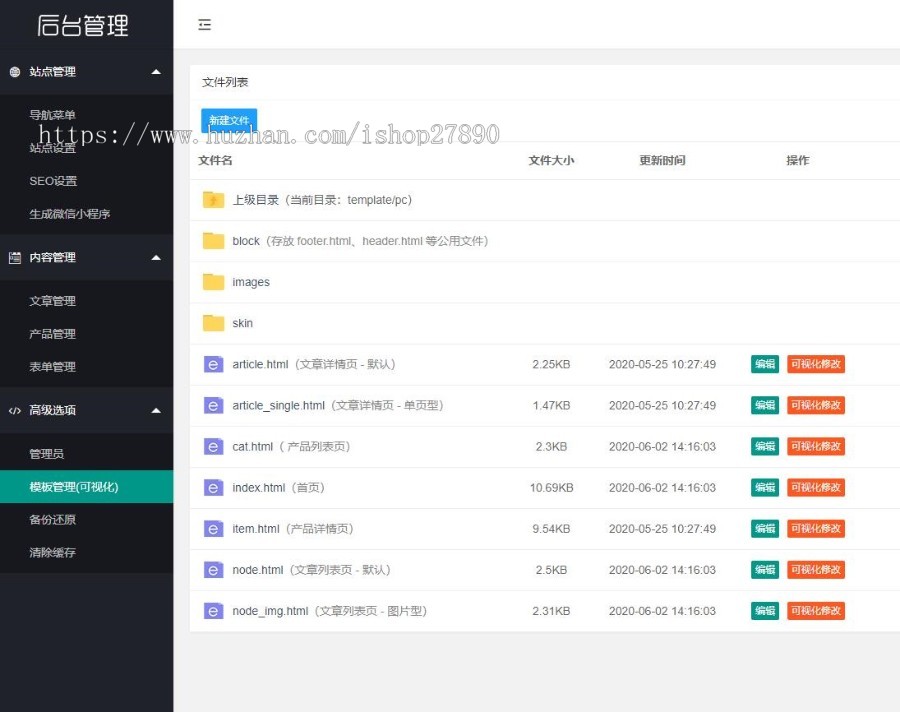Click 可视化修改 for article.html

click(816, 364)
